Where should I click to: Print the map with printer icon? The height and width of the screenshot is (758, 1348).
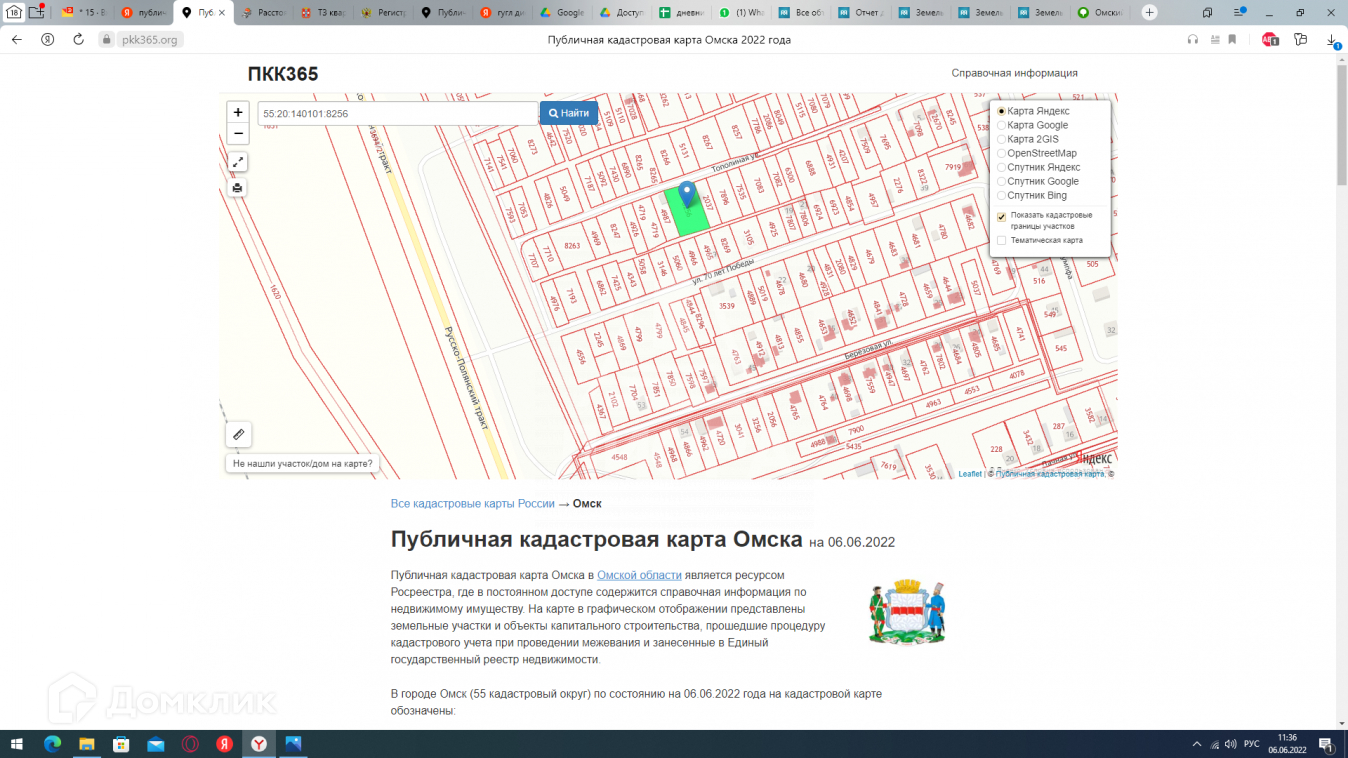[238, 188]
